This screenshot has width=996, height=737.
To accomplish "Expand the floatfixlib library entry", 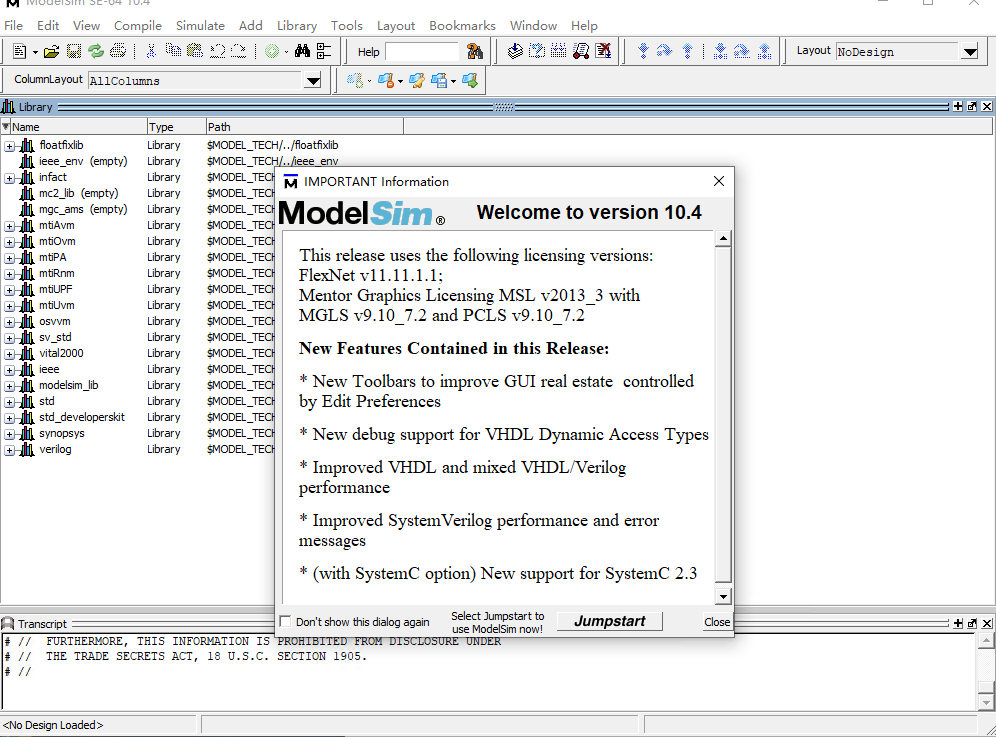I will point(8,144).
